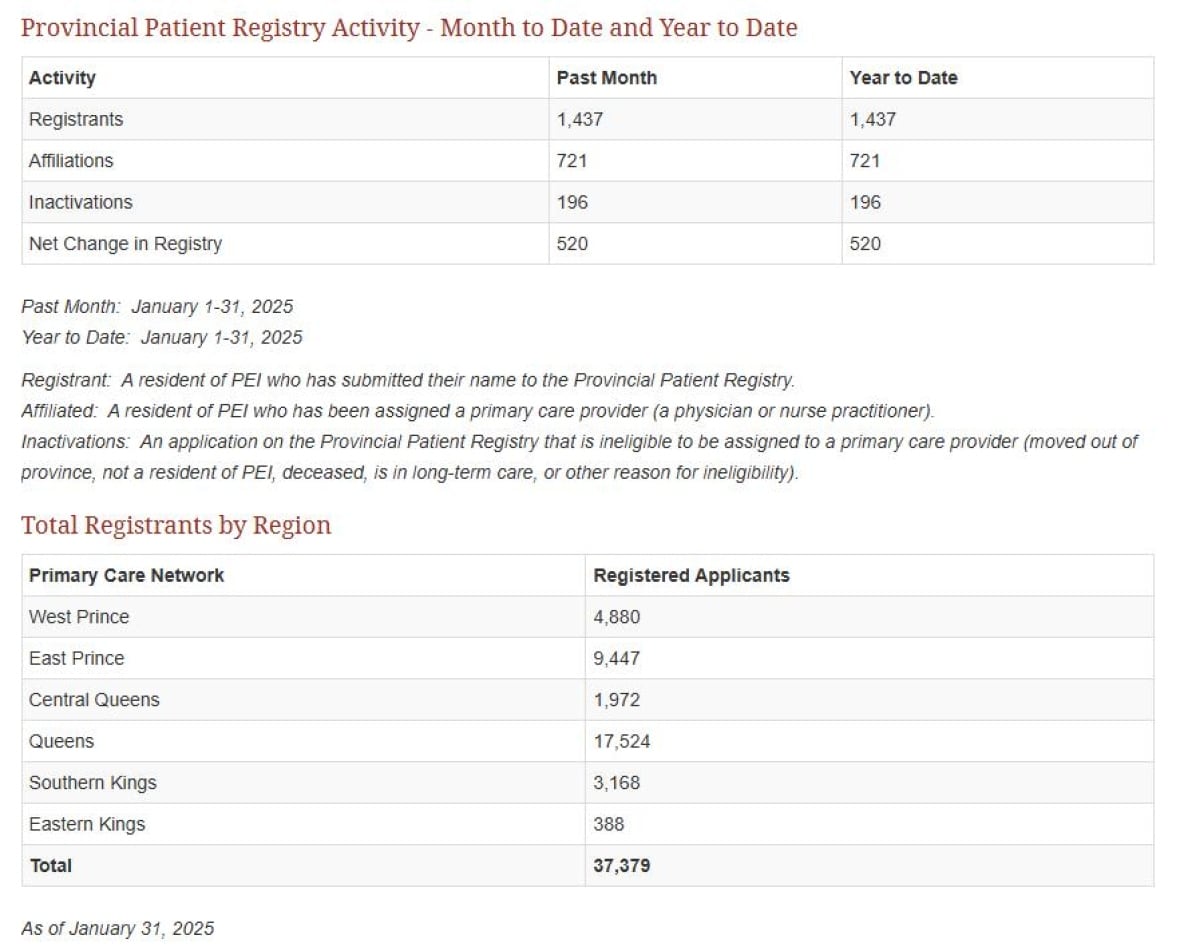1180x951 pixels.
Task: Click the Eastern Kings row label
Action: tap(87, 825)
